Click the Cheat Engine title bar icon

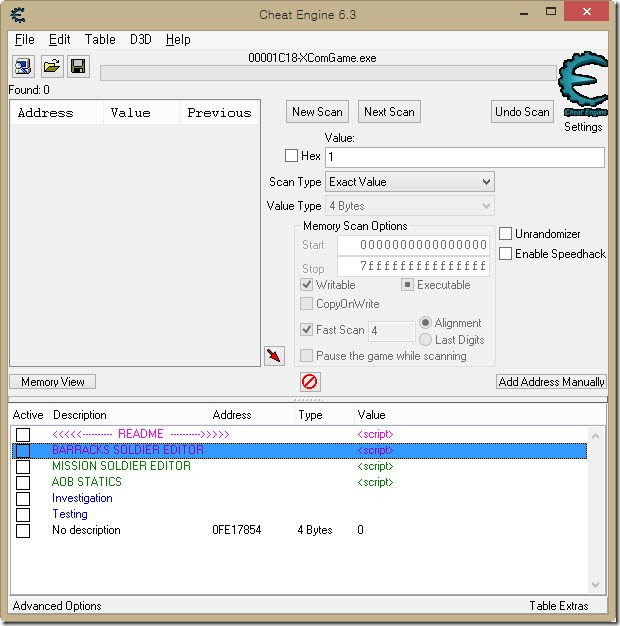[x=18, y=15]
